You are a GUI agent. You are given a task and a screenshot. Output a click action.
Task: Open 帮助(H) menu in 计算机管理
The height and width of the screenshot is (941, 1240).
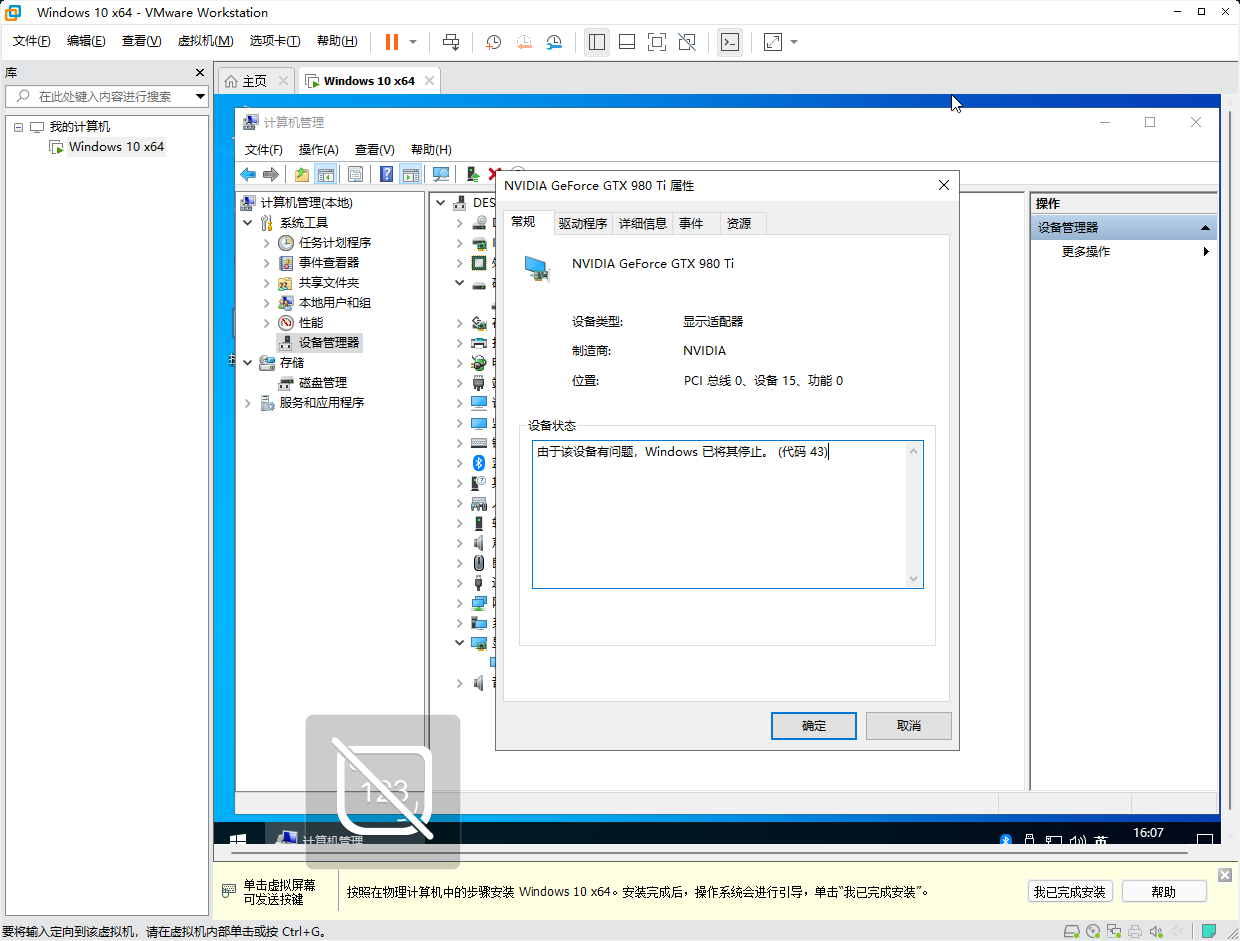tap(431, 149)
